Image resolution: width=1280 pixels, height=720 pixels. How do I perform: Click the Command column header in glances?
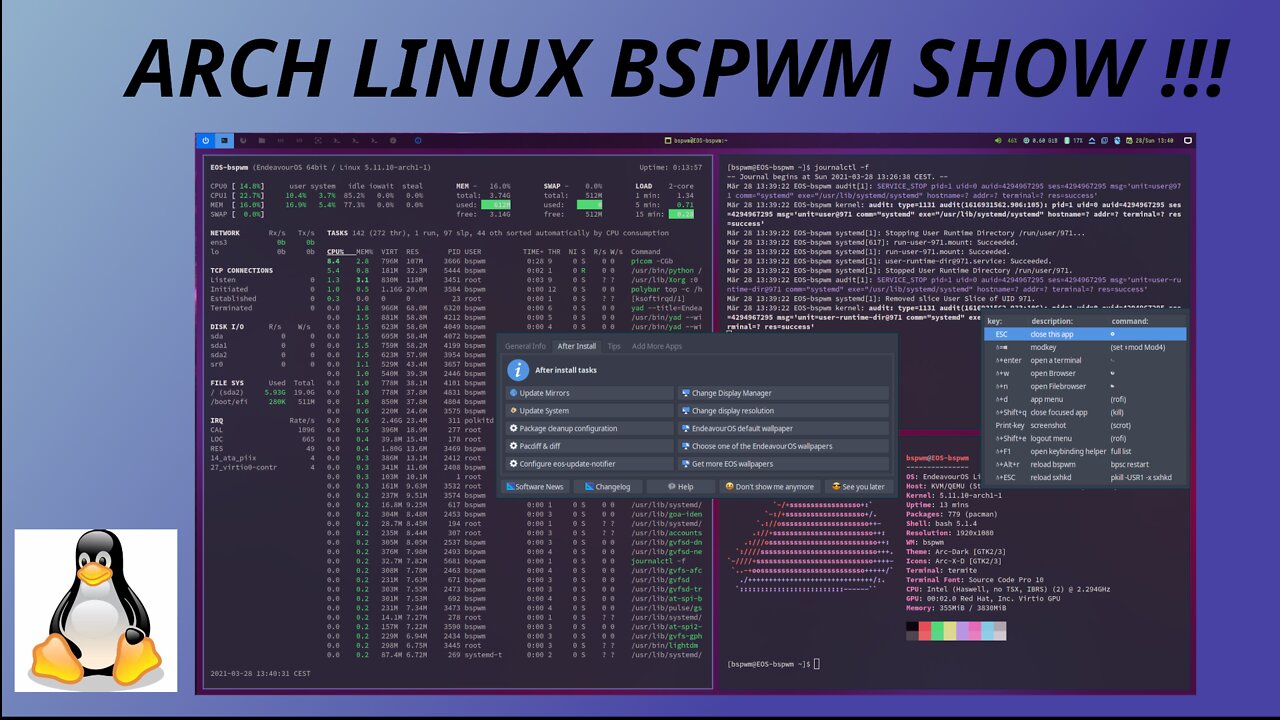pyautogui.click(x=645, y=252)
